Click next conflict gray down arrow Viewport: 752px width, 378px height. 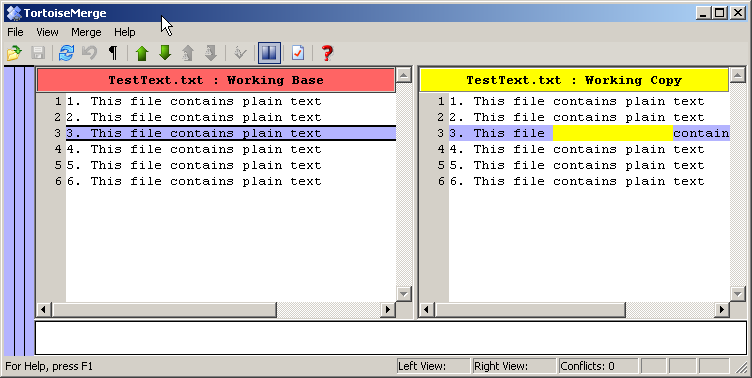tap(211, 53)
